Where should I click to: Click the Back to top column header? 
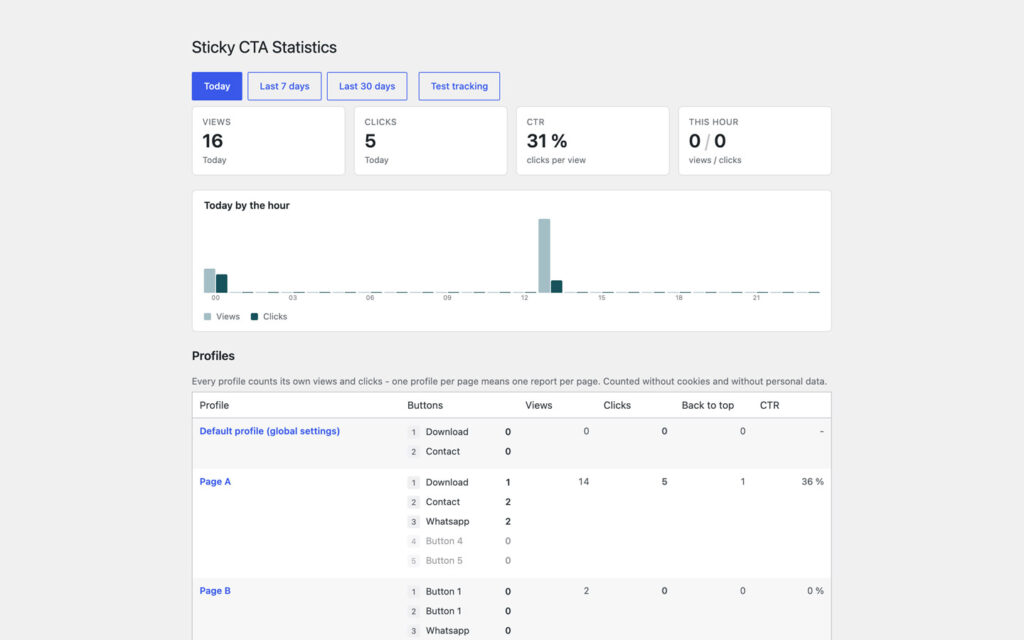point(708,405)
